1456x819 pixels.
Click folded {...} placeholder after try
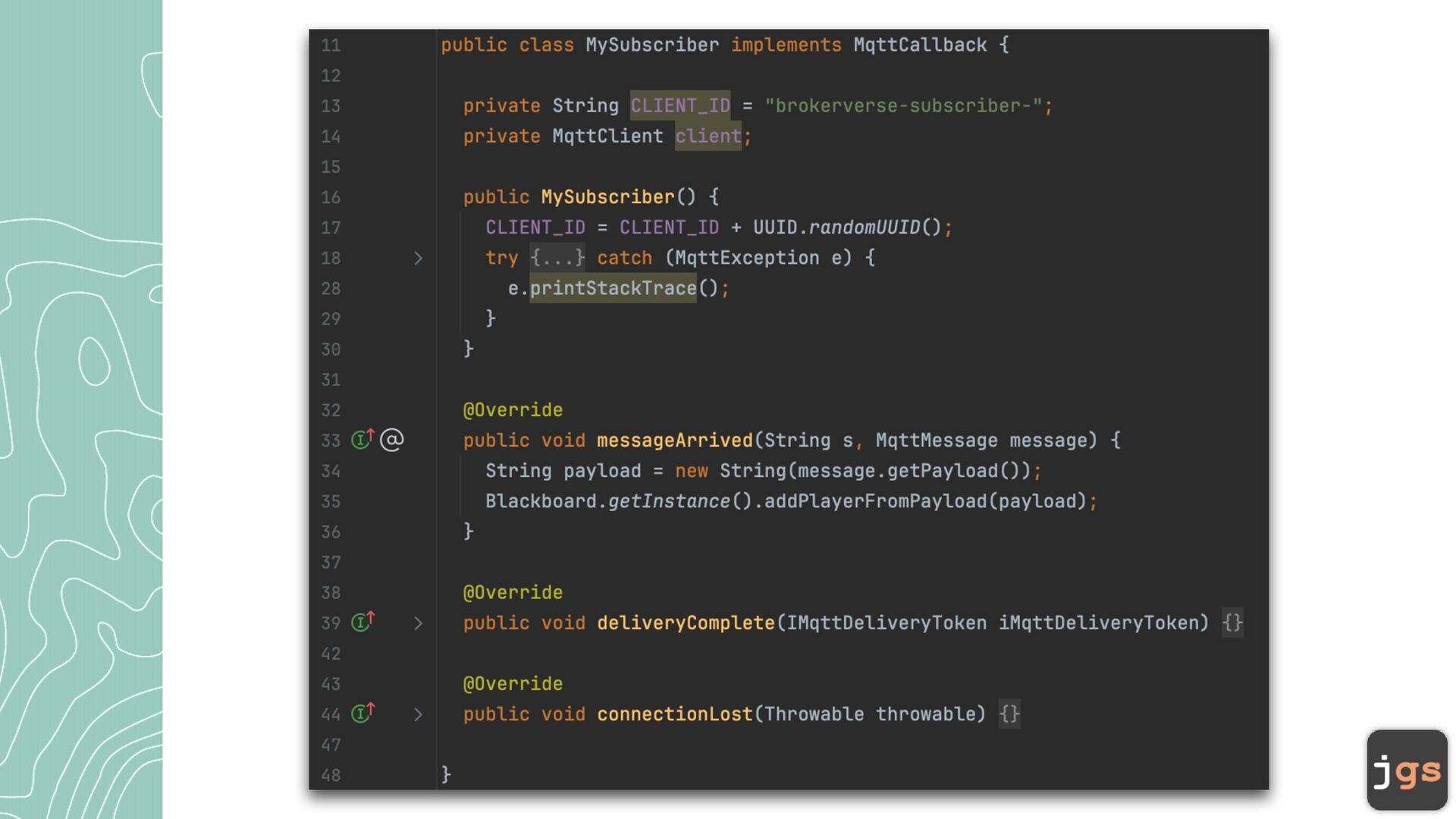tap(557, 258)
